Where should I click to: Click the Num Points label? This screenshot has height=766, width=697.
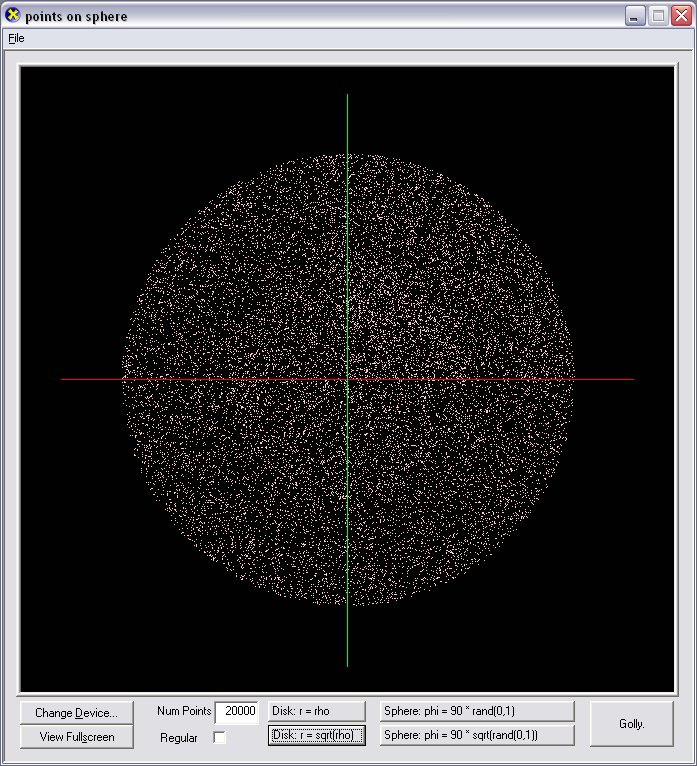coord(184,711)
